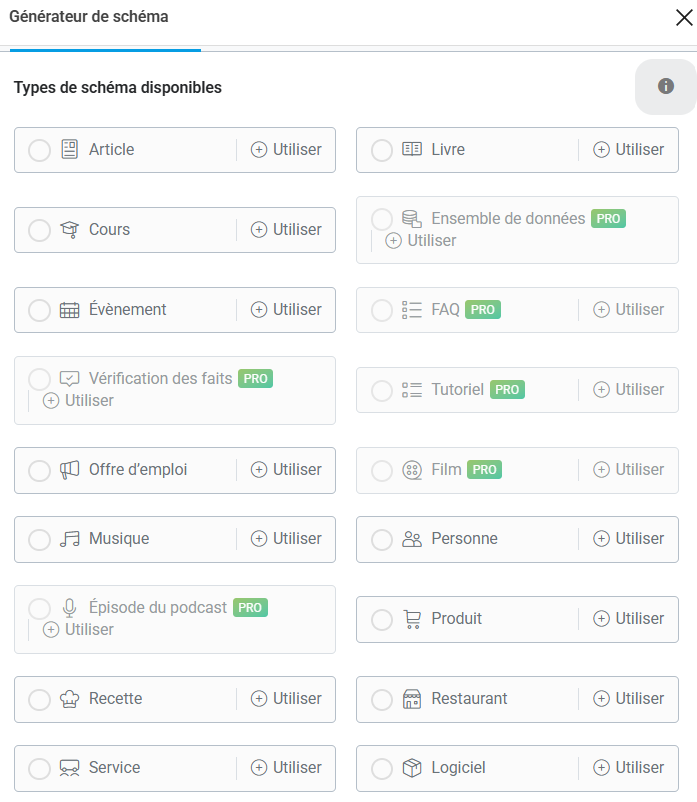Screen dimensions: 697x802
Task: Click the Musique note icon
Action: pyautogui.click(x=69, y=539)
